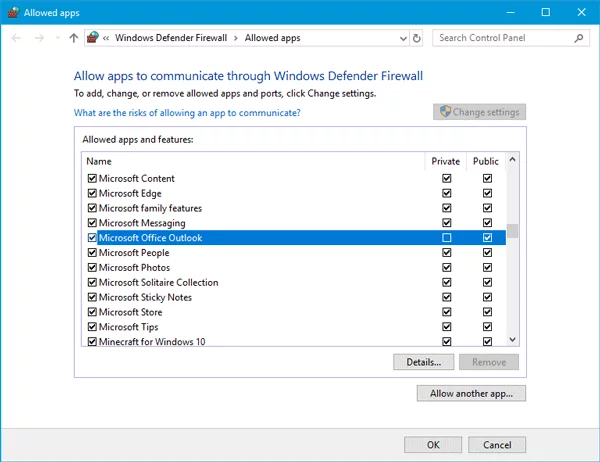The height and width of the screenshot is (462, 600).
Task: Confirm changes with OK button
Action: coord(433,445)
